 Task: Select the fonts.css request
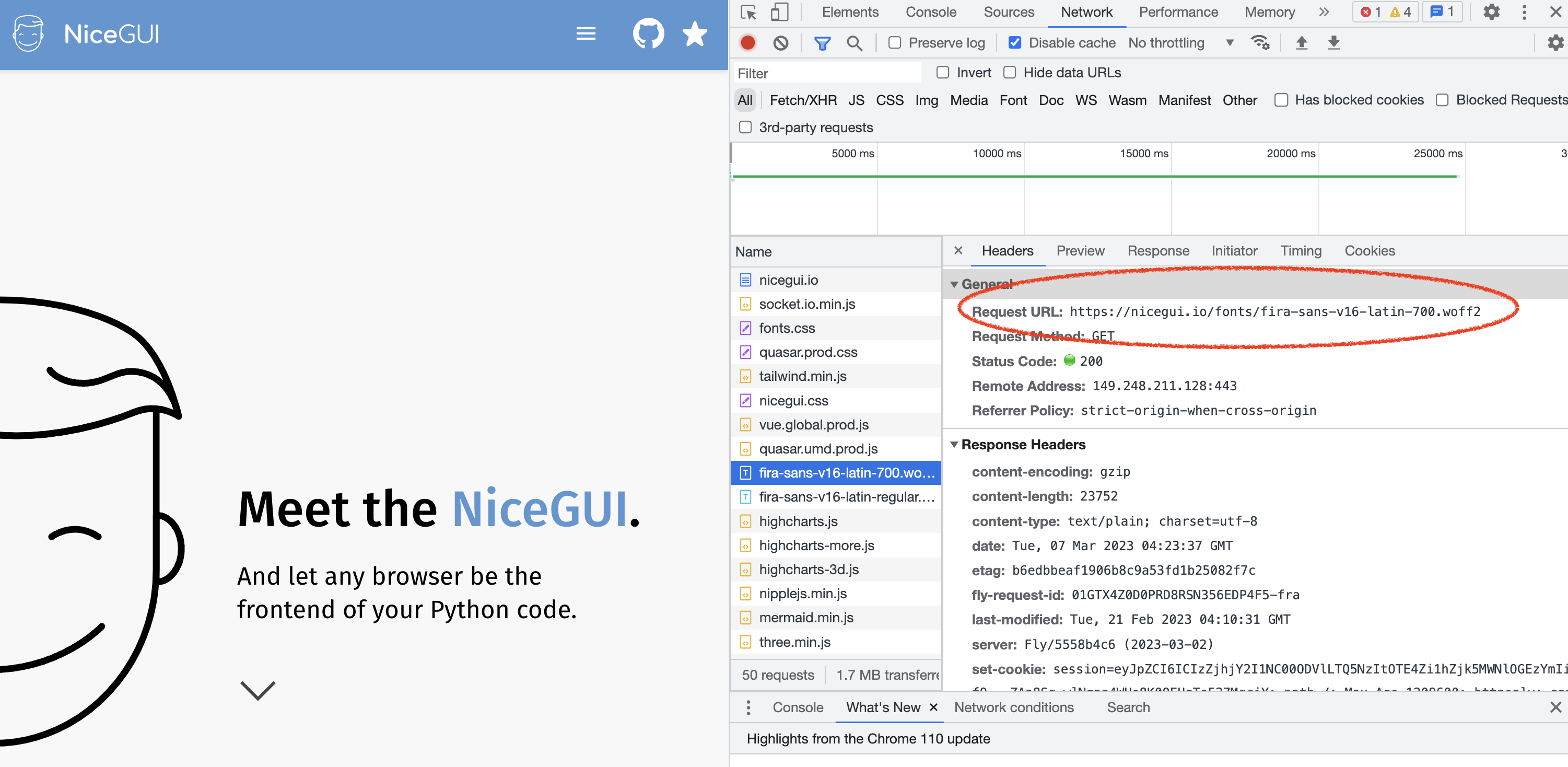(x=787, y=328)
